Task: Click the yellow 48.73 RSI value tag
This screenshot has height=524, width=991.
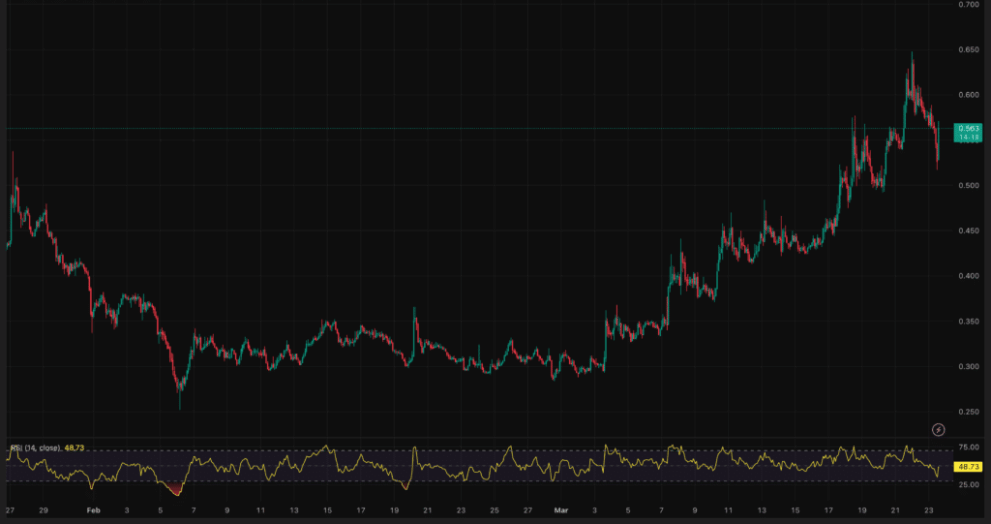Action: (967, 467)
